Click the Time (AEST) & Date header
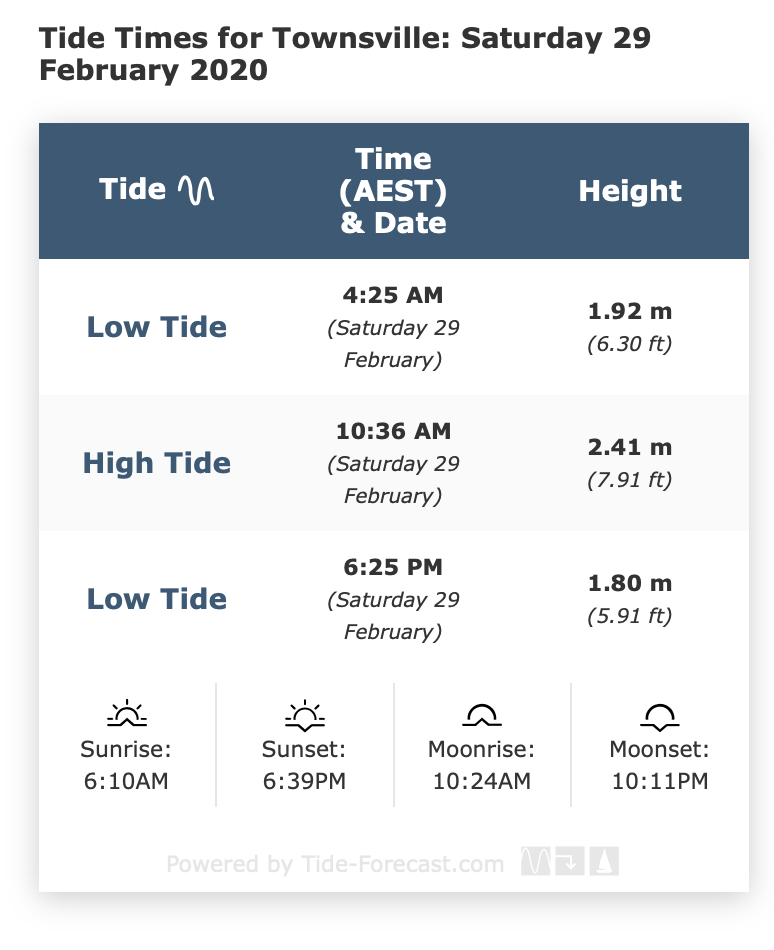The image size is (774, 950). click(x=393, y=190)
